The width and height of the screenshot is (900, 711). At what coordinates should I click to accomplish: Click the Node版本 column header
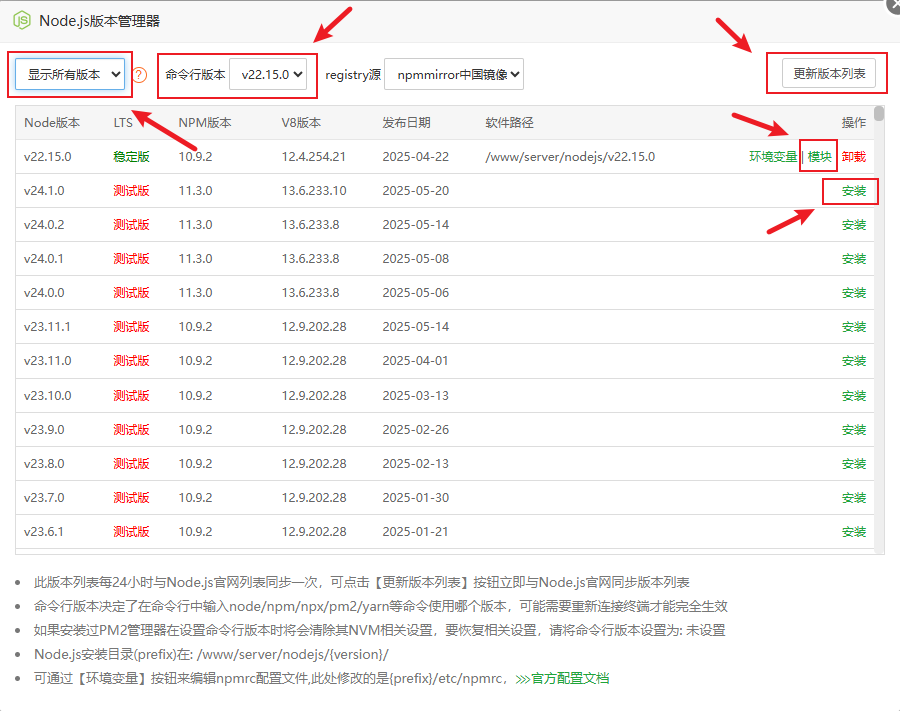tap(52, 123)
